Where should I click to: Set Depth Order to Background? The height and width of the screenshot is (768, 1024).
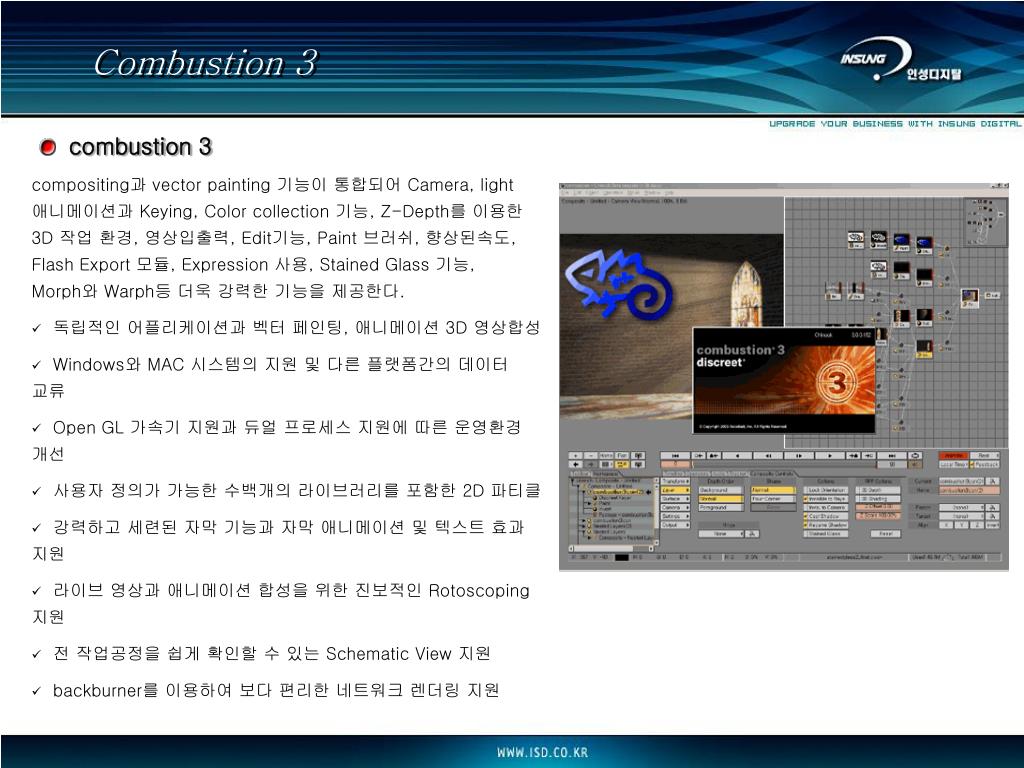click(x=721, y=490)
